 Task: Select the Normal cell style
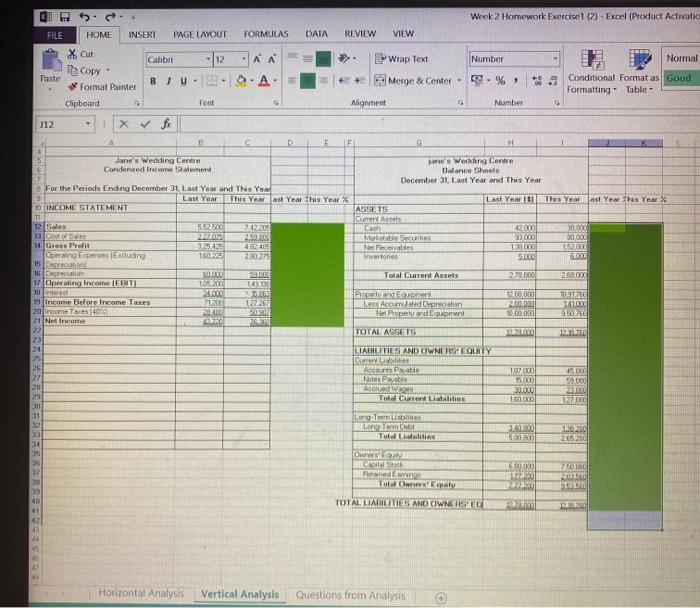(681, 58)
